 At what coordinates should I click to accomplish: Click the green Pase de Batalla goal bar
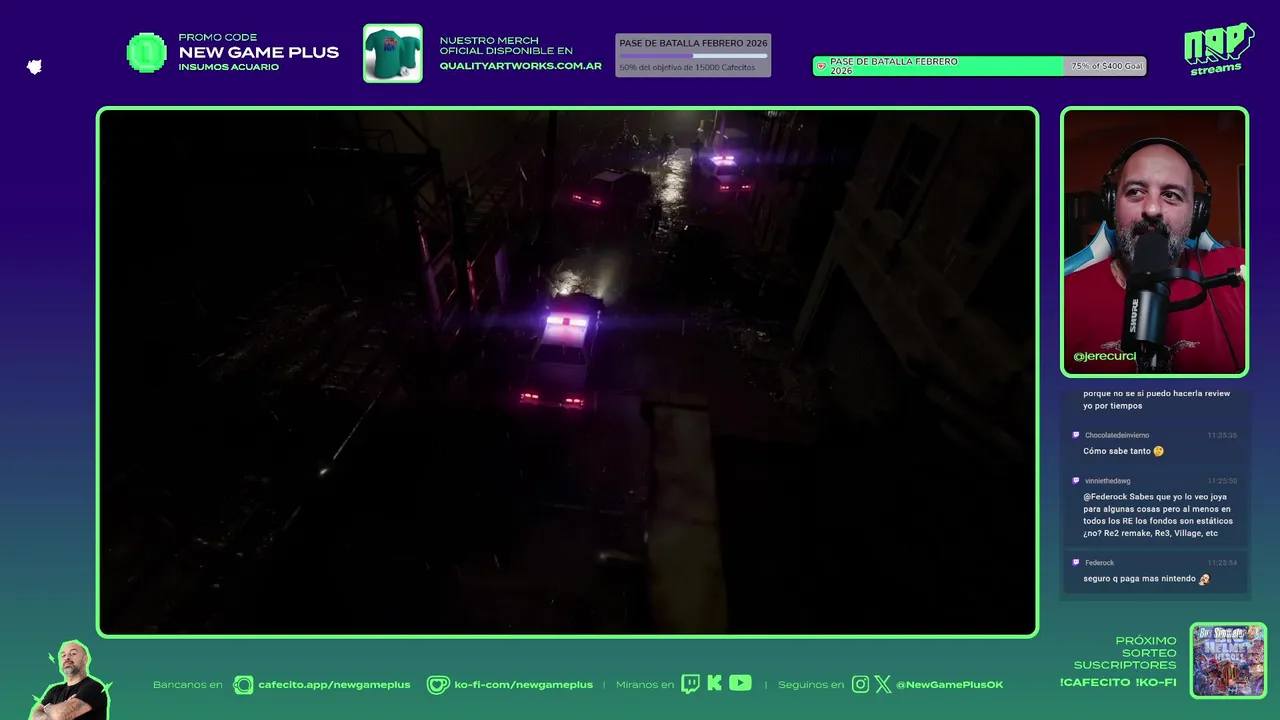coord(979,66)
